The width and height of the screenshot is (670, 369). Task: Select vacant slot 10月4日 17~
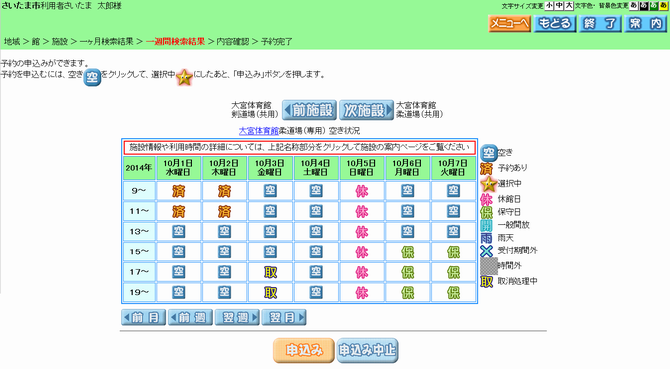click(316, 272)
